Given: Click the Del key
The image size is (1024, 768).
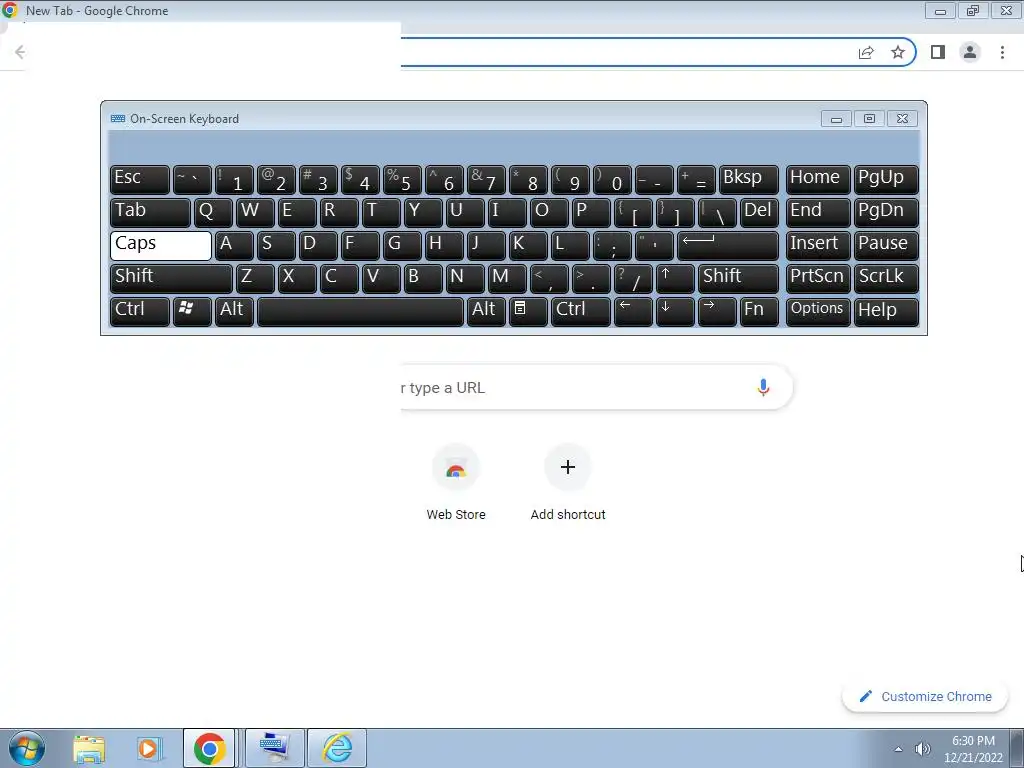Looking at the screenshot, I should click(x=759, y=212).
